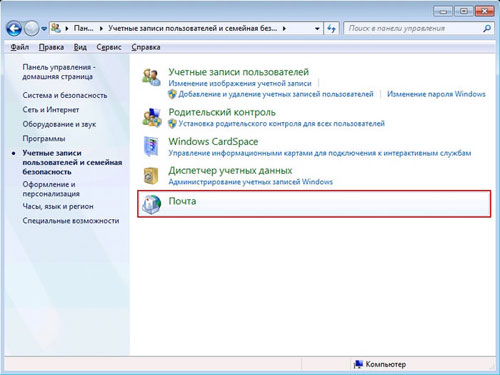The width and height of the screenshot is (500, 375).
Task: Click the Windows CardSpace icon
Action: 151,147
